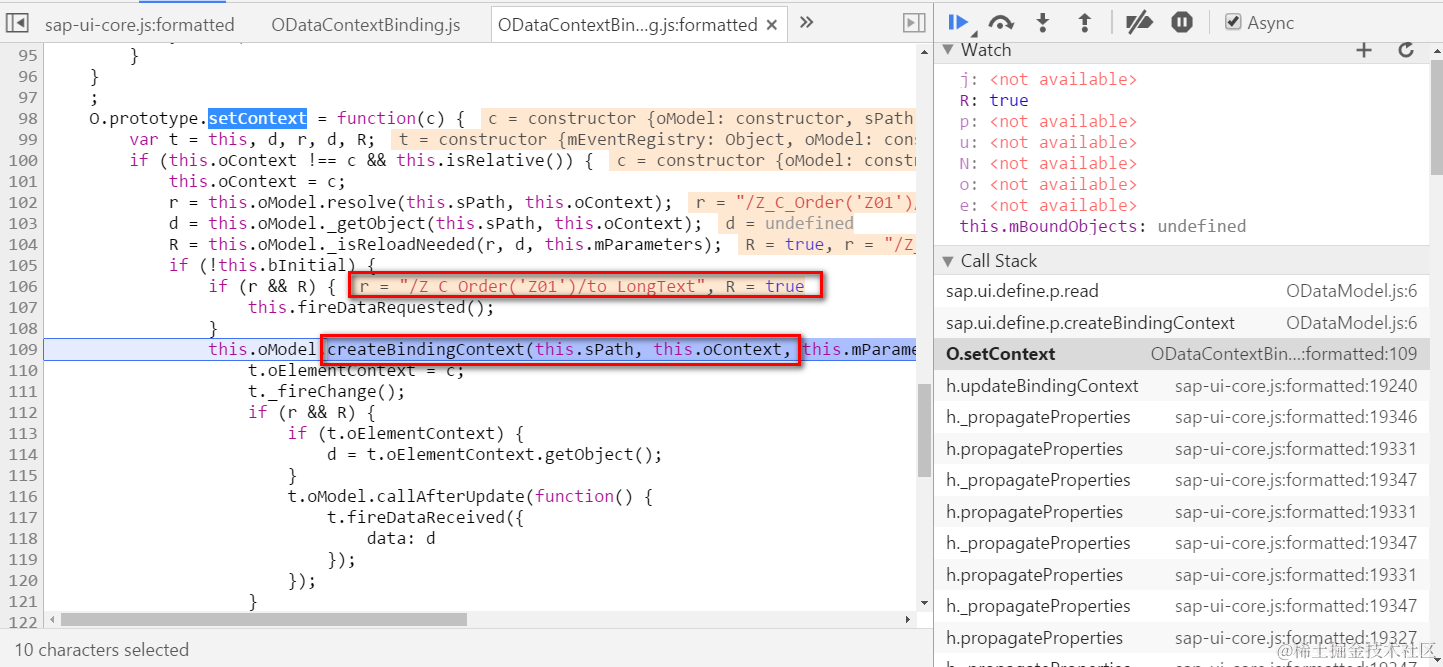
Task: Open sap-ui-core.js:formatted:19240 source link
Action: (1296, 386)
